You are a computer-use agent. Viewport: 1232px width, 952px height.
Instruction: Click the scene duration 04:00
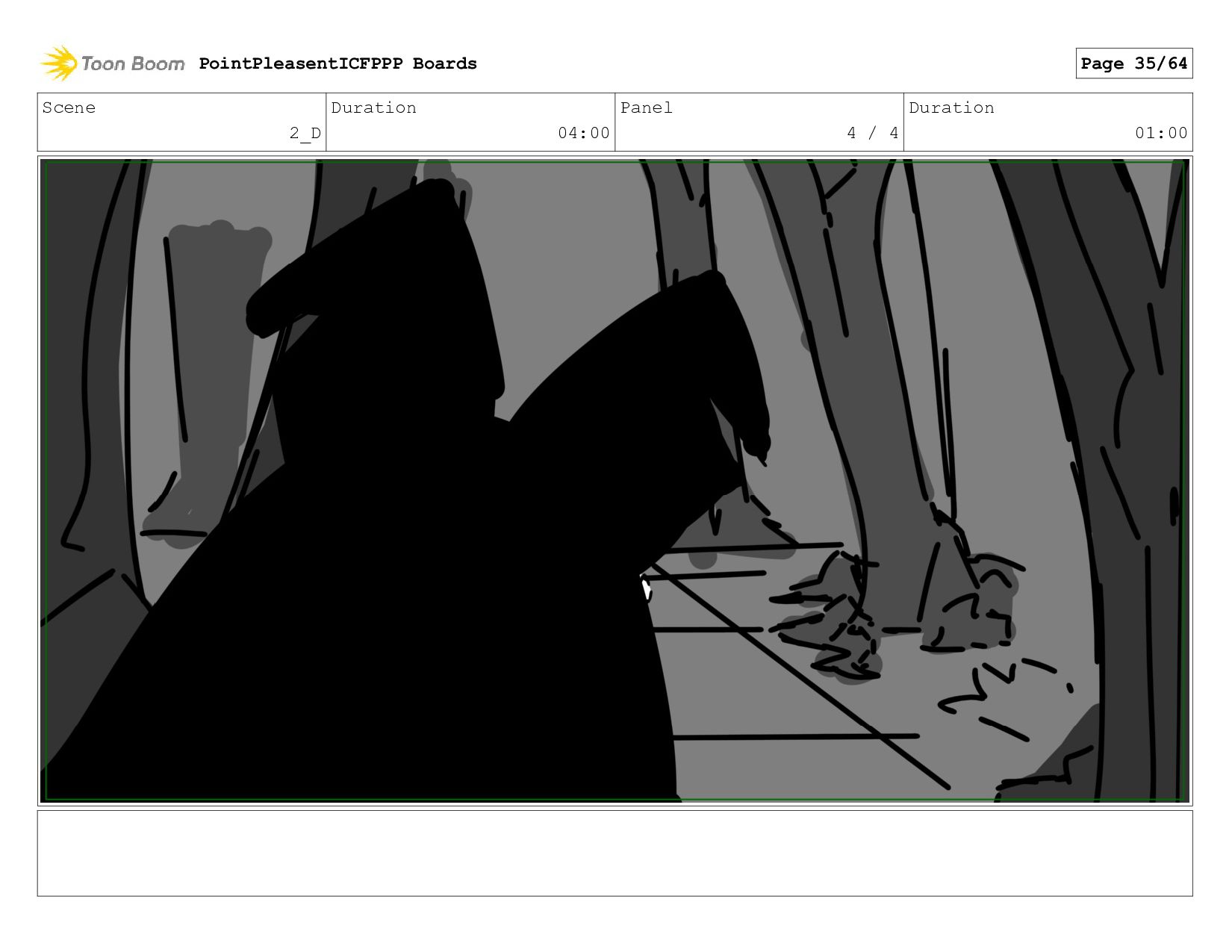pos(584,133)
